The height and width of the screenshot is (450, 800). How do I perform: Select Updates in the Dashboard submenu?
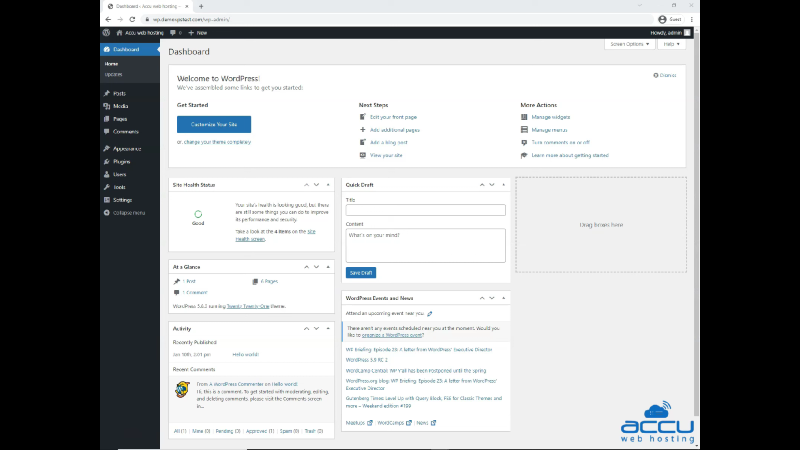tap(113, 74)
